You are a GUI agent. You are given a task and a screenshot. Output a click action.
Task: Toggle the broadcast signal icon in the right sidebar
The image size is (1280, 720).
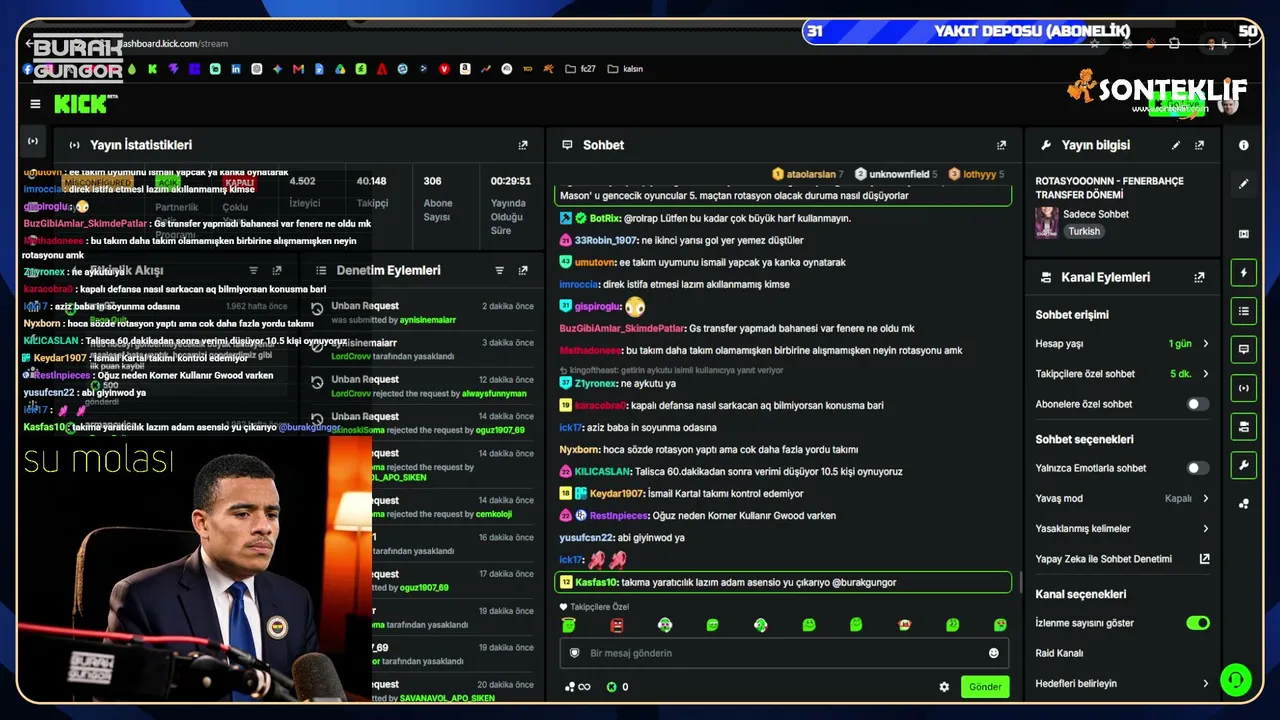[1244, 388]
